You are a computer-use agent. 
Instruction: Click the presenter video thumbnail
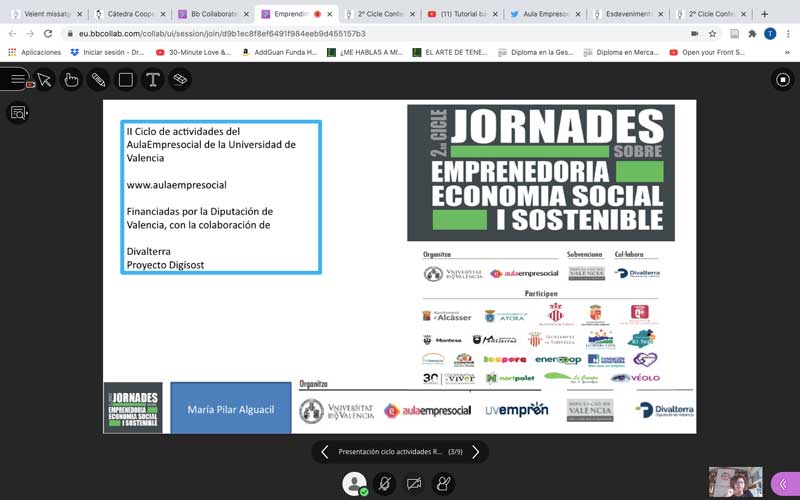(x=735, y=482)
